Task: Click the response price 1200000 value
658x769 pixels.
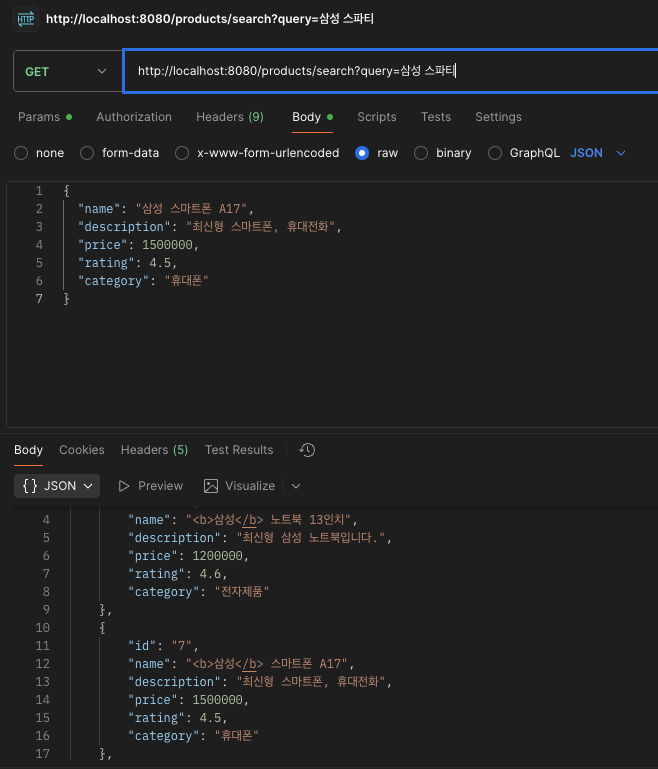Action: click(x=217, y=556)
